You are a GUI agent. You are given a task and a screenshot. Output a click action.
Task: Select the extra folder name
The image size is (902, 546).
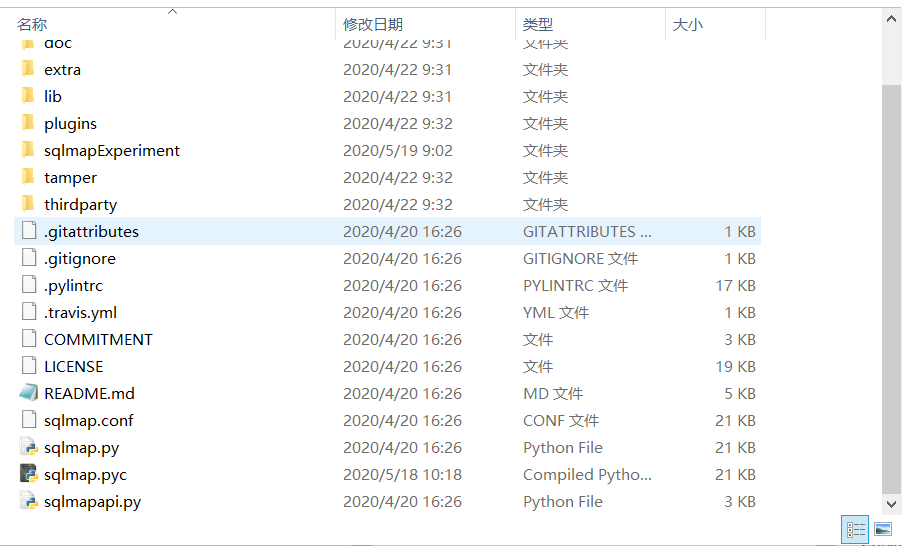coord(62,70)
